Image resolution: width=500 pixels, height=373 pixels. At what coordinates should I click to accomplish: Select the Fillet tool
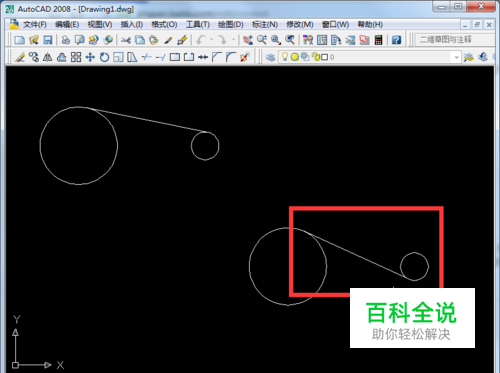[231, 57]
